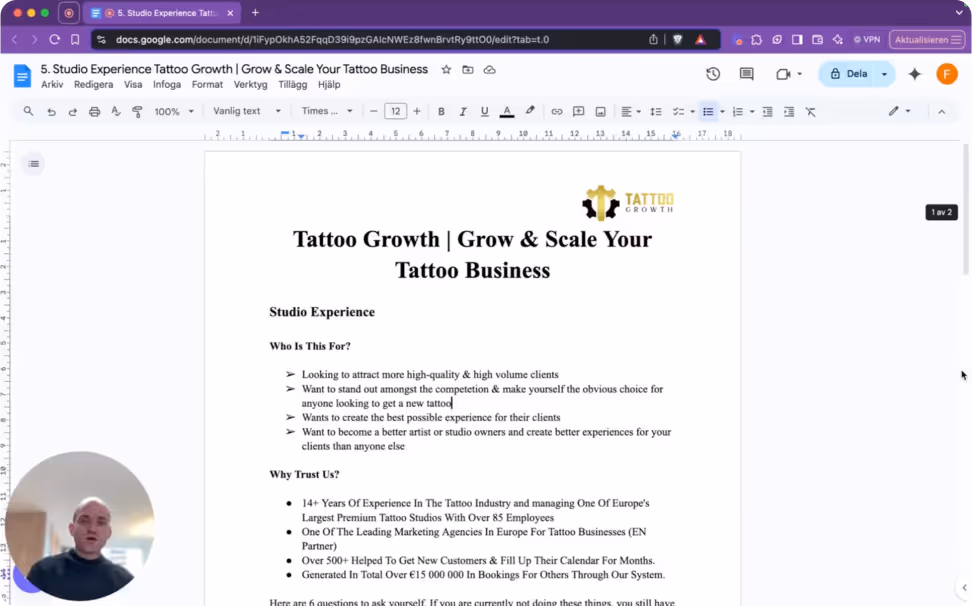Toggle the bulleted list button
The height and width of the screenshot is (606, 972).
708,112
